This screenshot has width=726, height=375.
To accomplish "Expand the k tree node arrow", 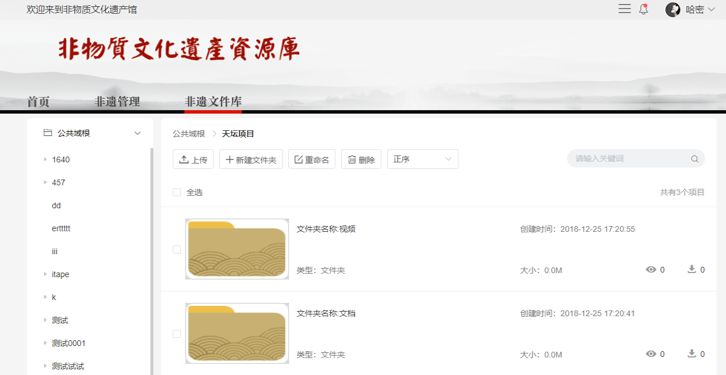I will pos(45,297).
